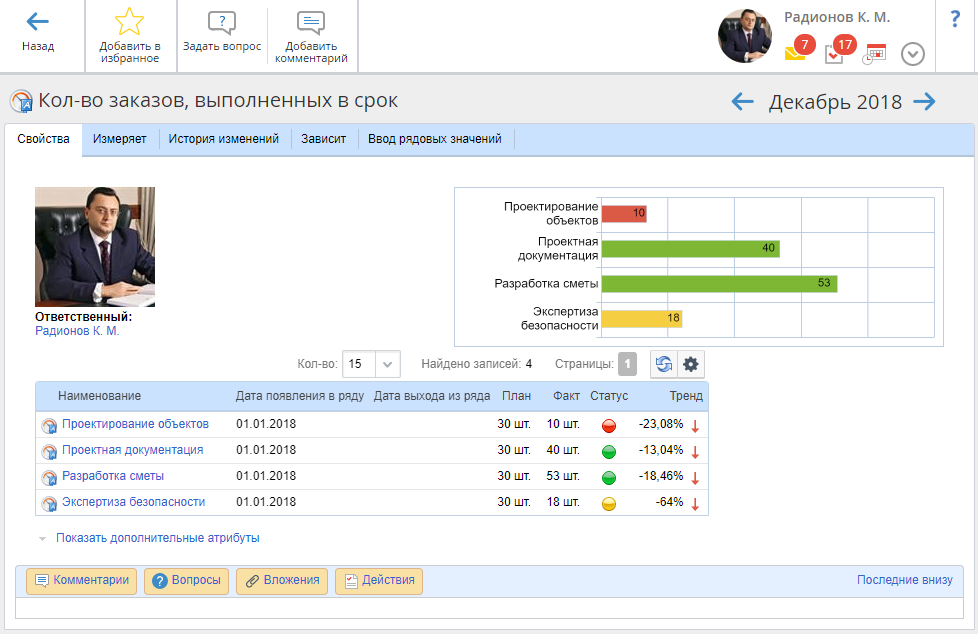
Task: Click the green Разработка сметы chart bar
Action: (x=718, y=283)
